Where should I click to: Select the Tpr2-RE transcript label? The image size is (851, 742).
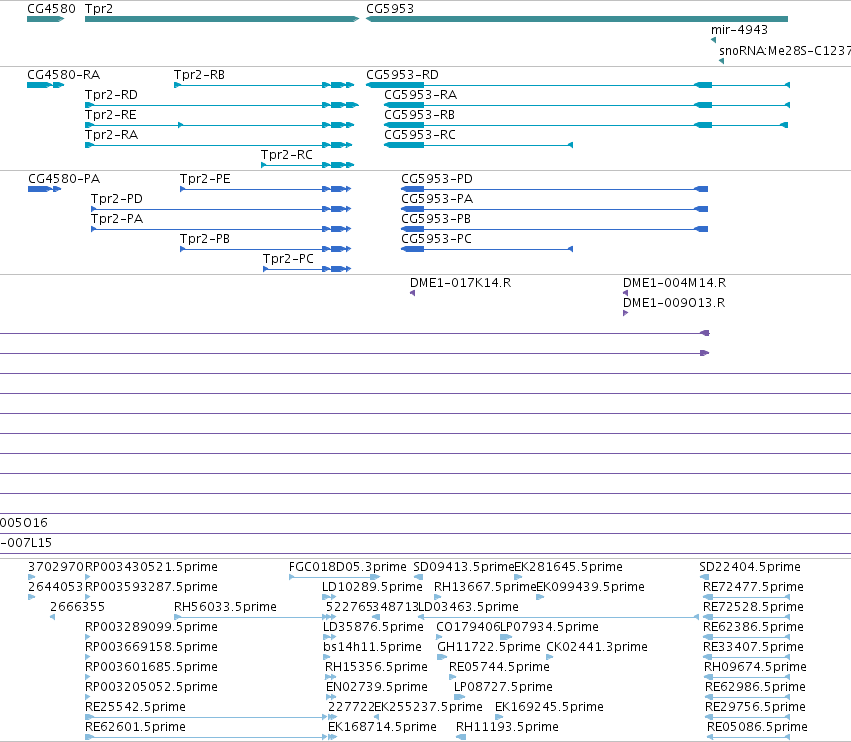point(111,115)
